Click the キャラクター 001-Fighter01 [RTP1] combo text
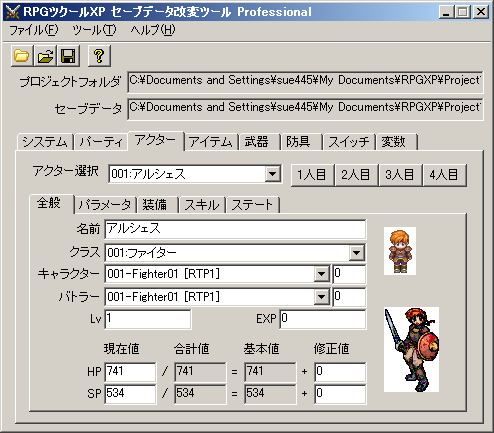494x433 pixels. point(163,274)
